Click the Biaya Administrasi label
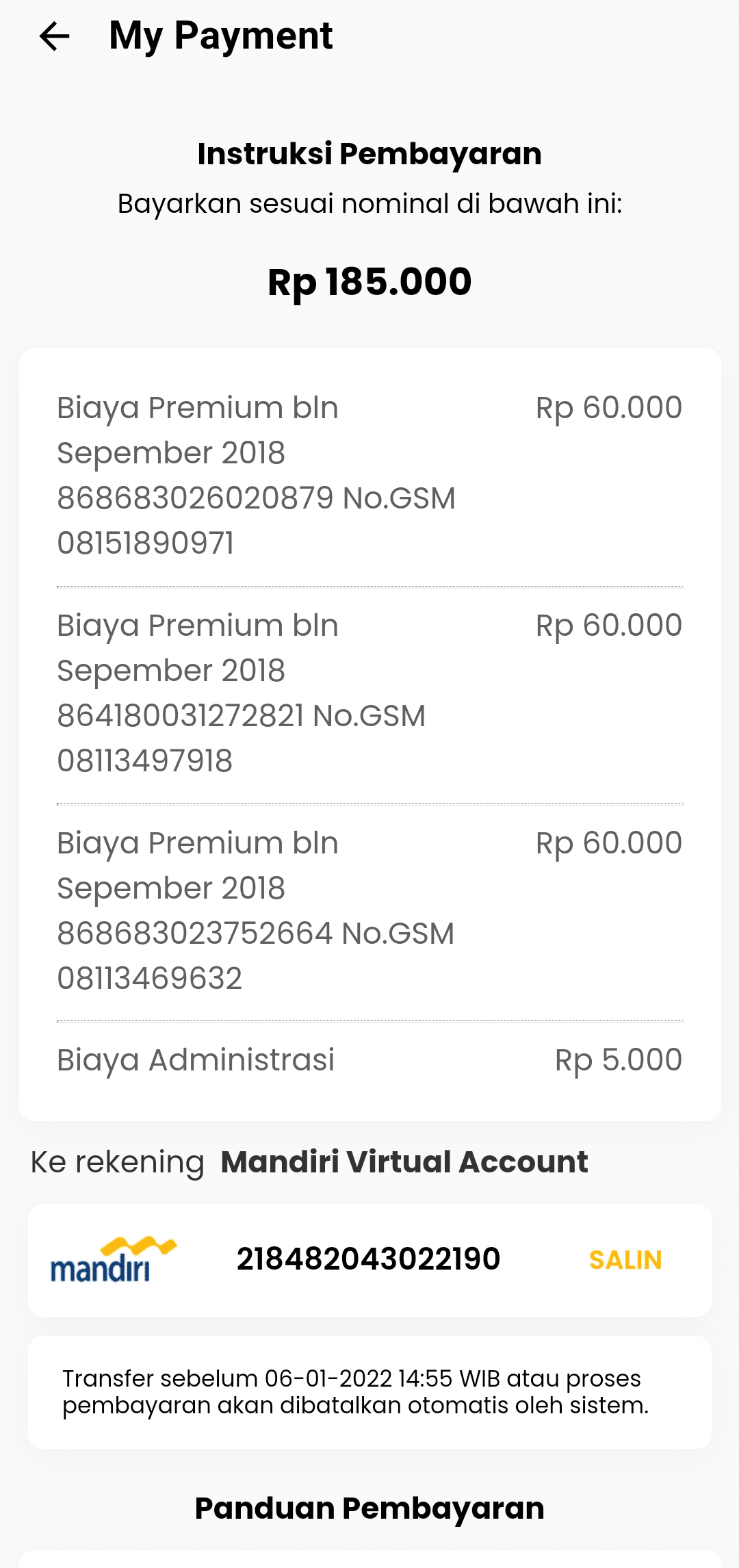The width and height of the screenshot is (739, 1568). click(196, 1060)
